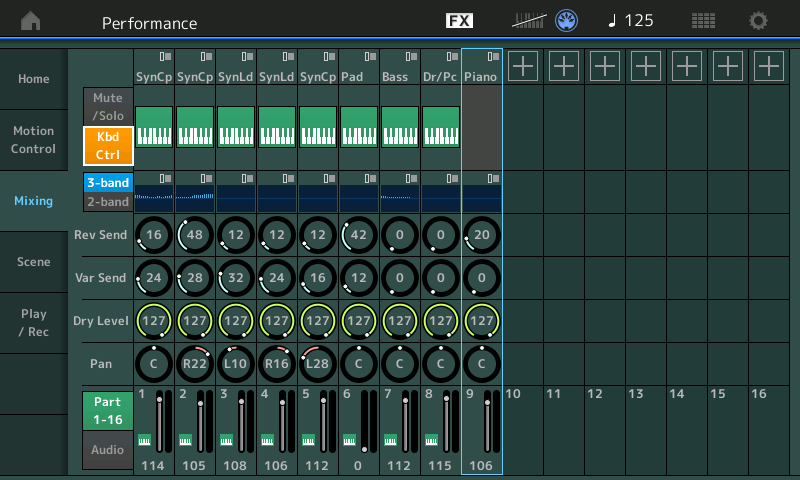Switch EQ display to 2-band
The width and height of the screenshot is (800, 480).
[108, 202]
